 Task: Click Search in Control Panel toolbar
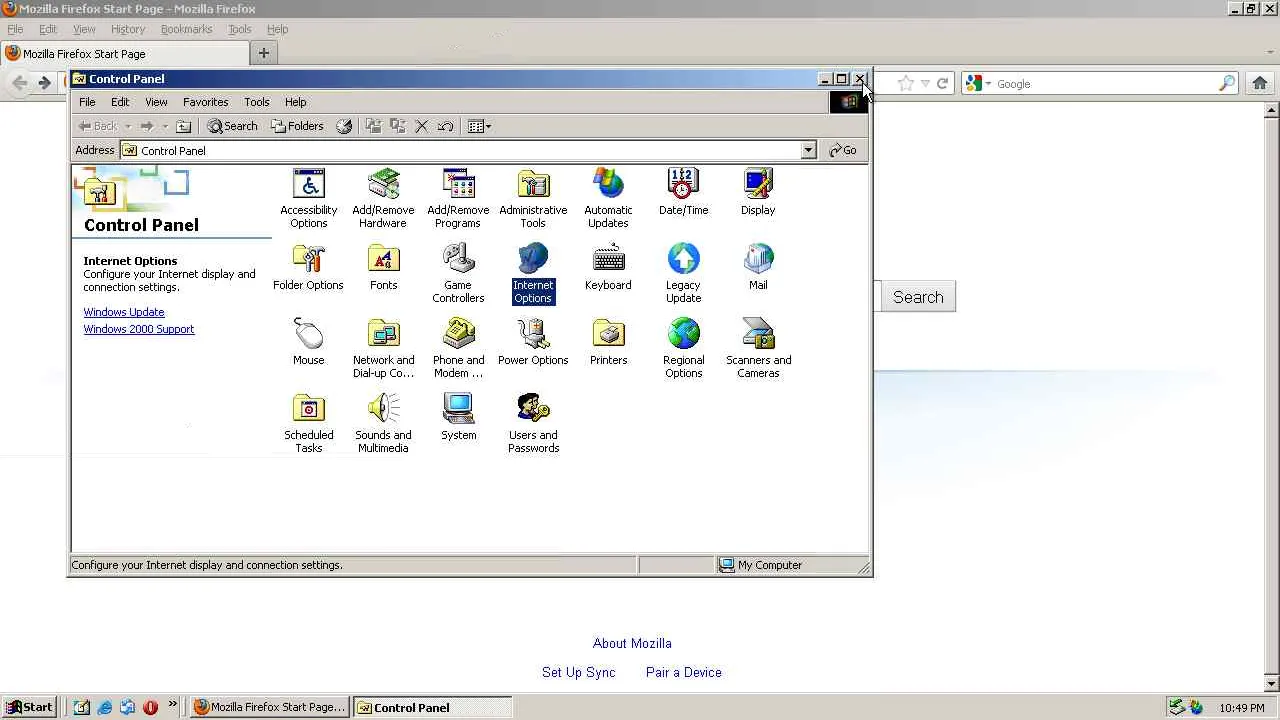pos(232,126)
